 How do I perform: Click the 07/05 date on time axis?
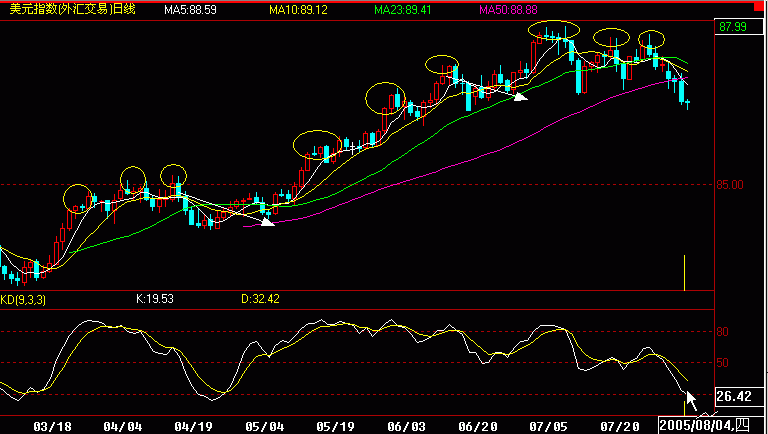[549, 427]
